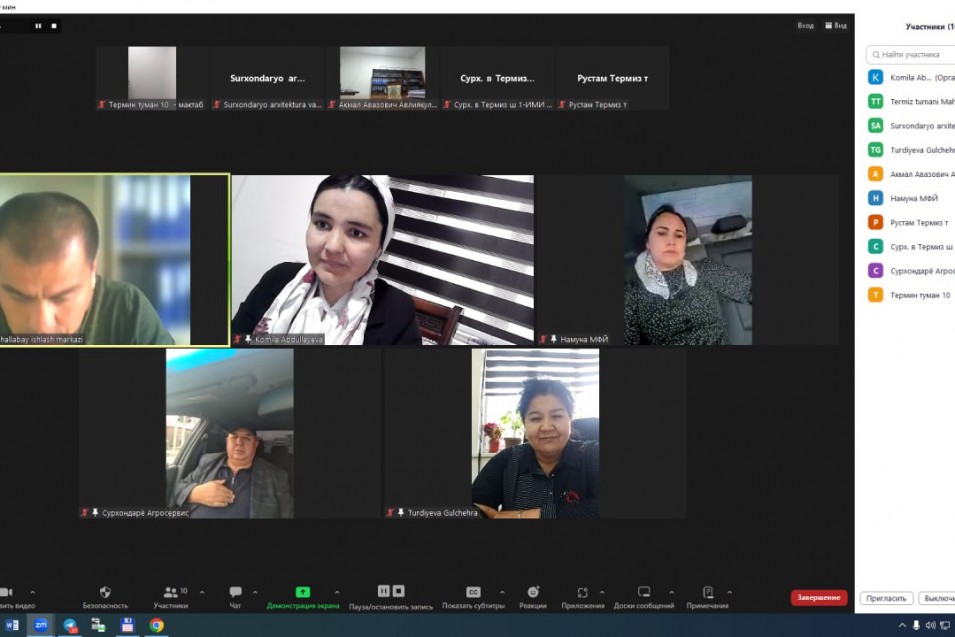Select the Сурхондарё Агросервис video tile
The image size is (955, 637).
click(x=230, y=434)
